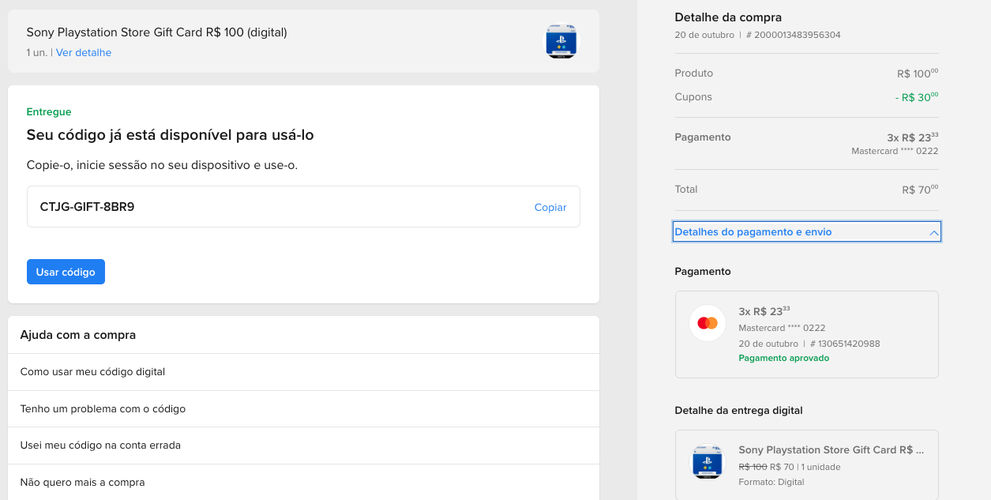Open 'Tenho um problema com o código'

point(303,408)
